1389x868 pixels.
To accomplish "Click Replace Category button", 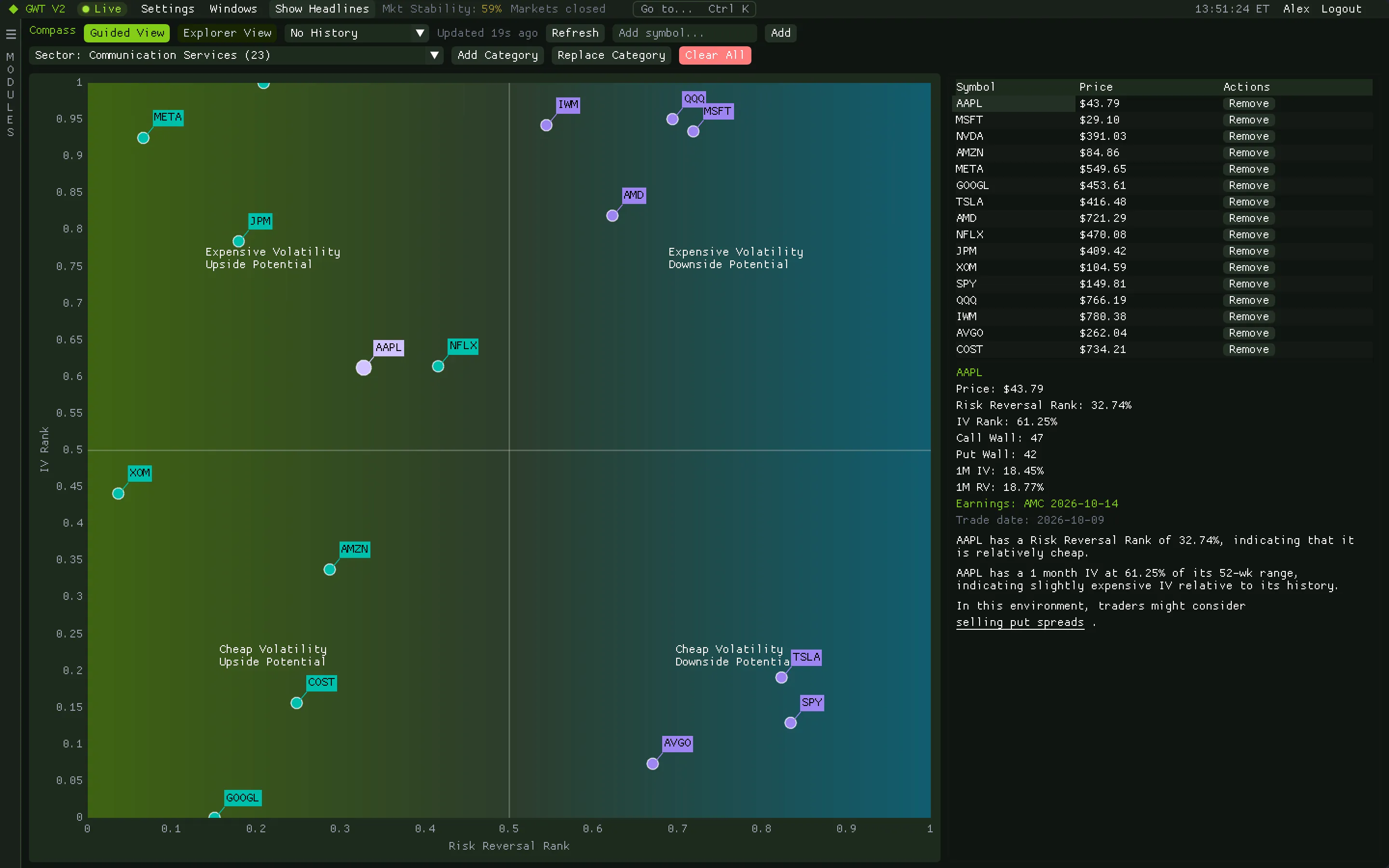I will click(x=611, y=55).
